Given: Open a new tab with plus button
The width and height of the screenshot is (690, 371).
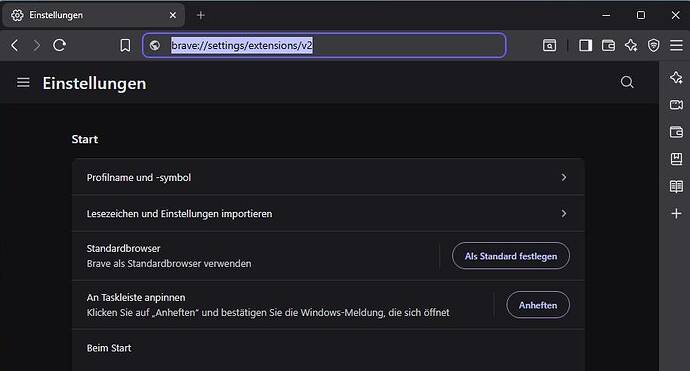Looking at the screenshot, I should click(201, 15).
